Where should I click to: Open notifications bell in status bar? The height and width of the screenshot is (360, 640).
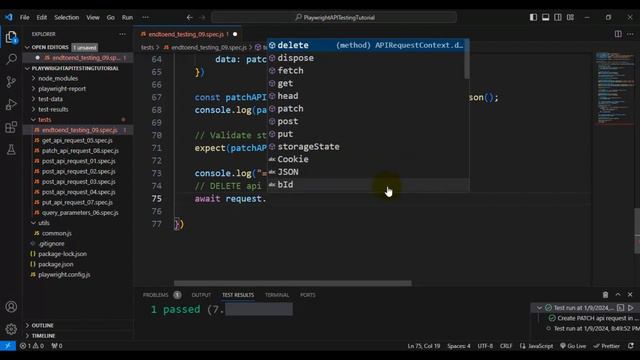click(x=631, y=346)
